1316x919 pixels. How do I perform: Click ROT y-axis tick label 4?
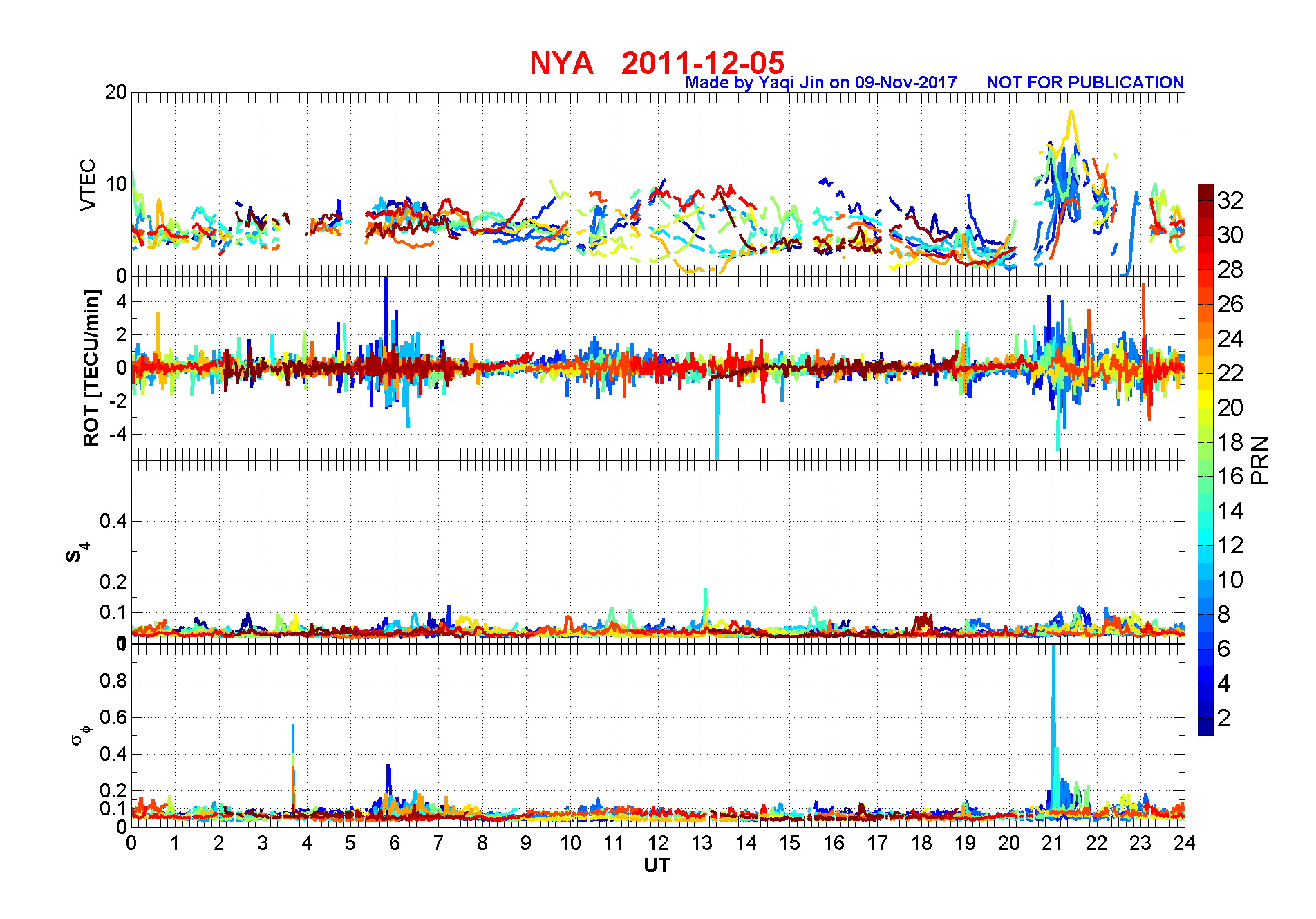click(x=122, y=301)
